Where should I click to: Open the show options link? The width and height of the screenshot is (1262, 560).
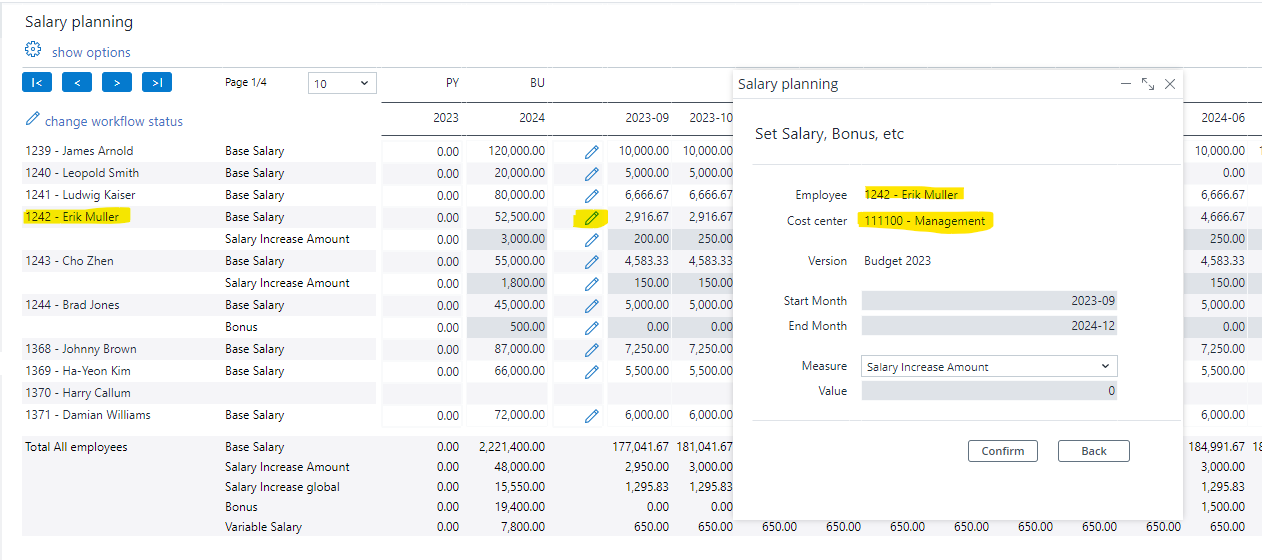tap(91, 52)
